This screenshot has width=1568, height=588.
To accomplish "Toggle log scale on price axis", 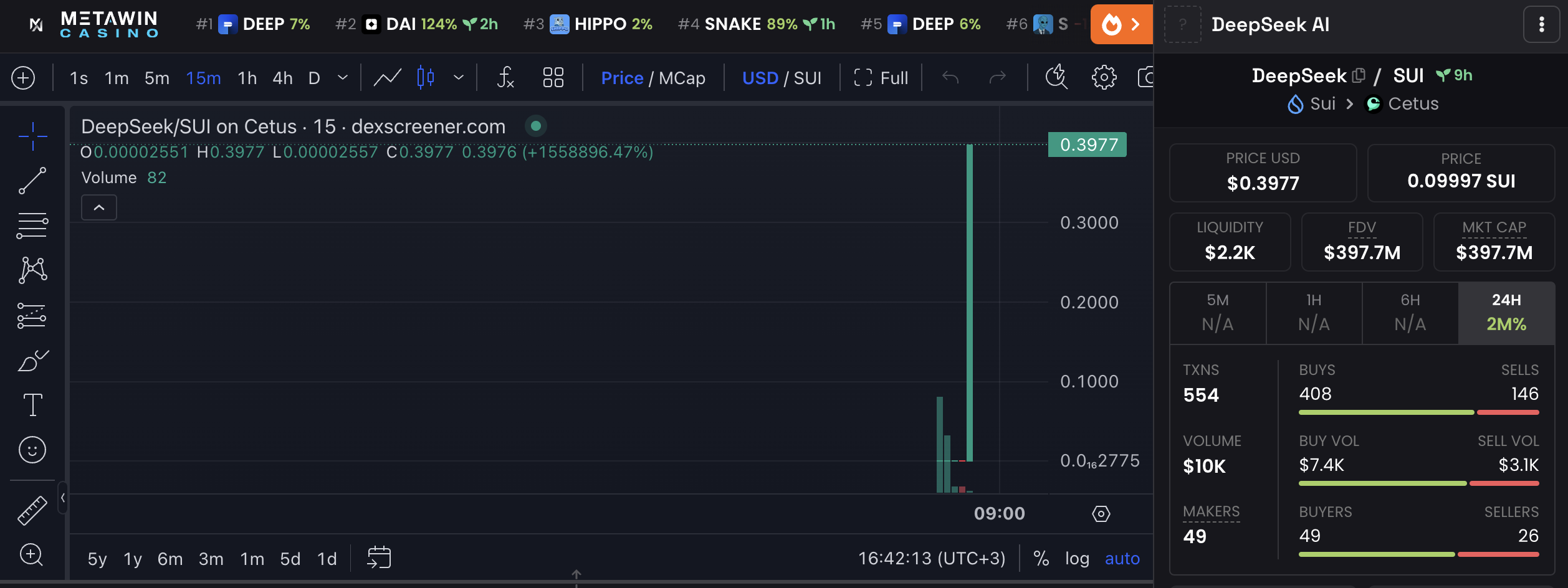I will tap(1077, 559).
